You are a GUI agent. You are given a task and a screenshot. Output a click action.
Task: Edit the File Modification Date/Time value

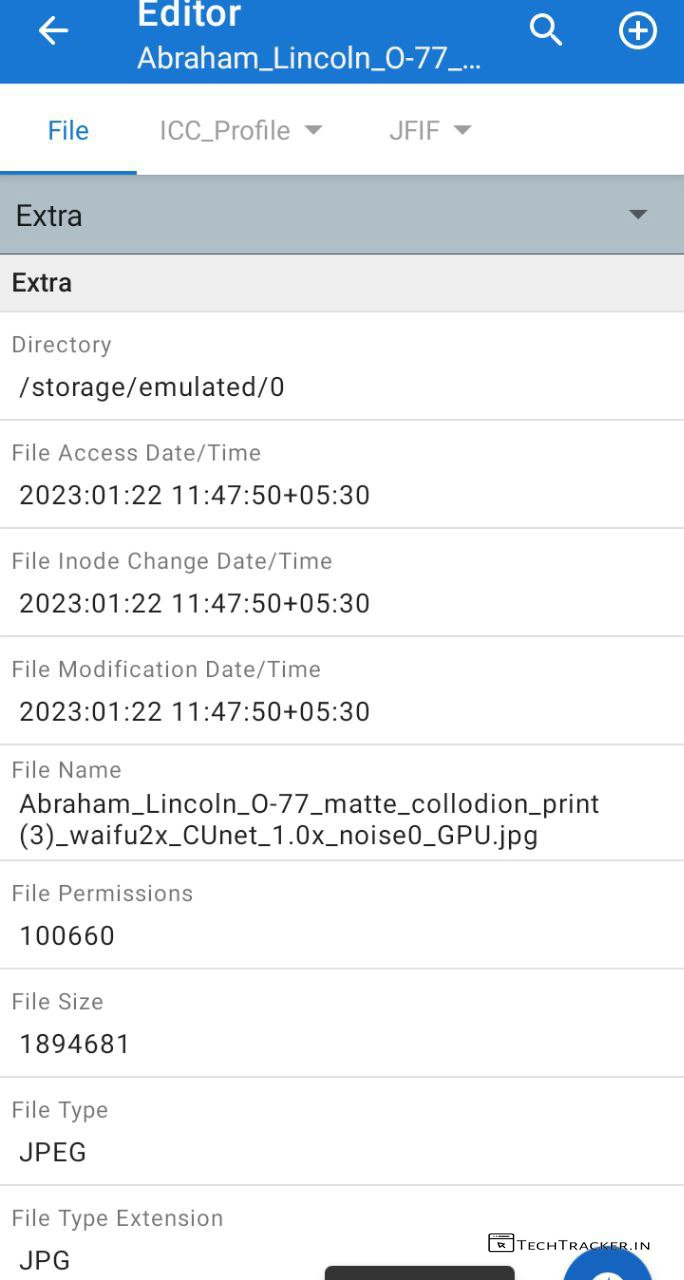(195, 711)
